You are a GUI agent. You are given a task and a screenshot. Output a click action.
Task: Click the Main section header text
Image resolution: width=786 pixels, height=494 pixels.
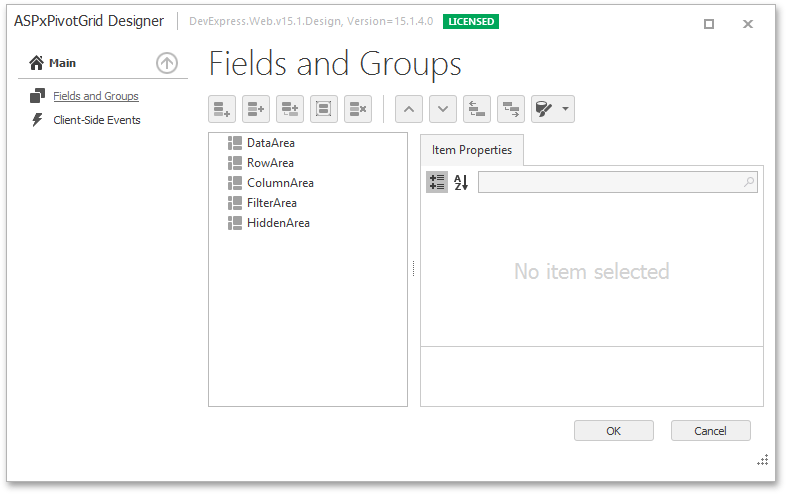62,63
